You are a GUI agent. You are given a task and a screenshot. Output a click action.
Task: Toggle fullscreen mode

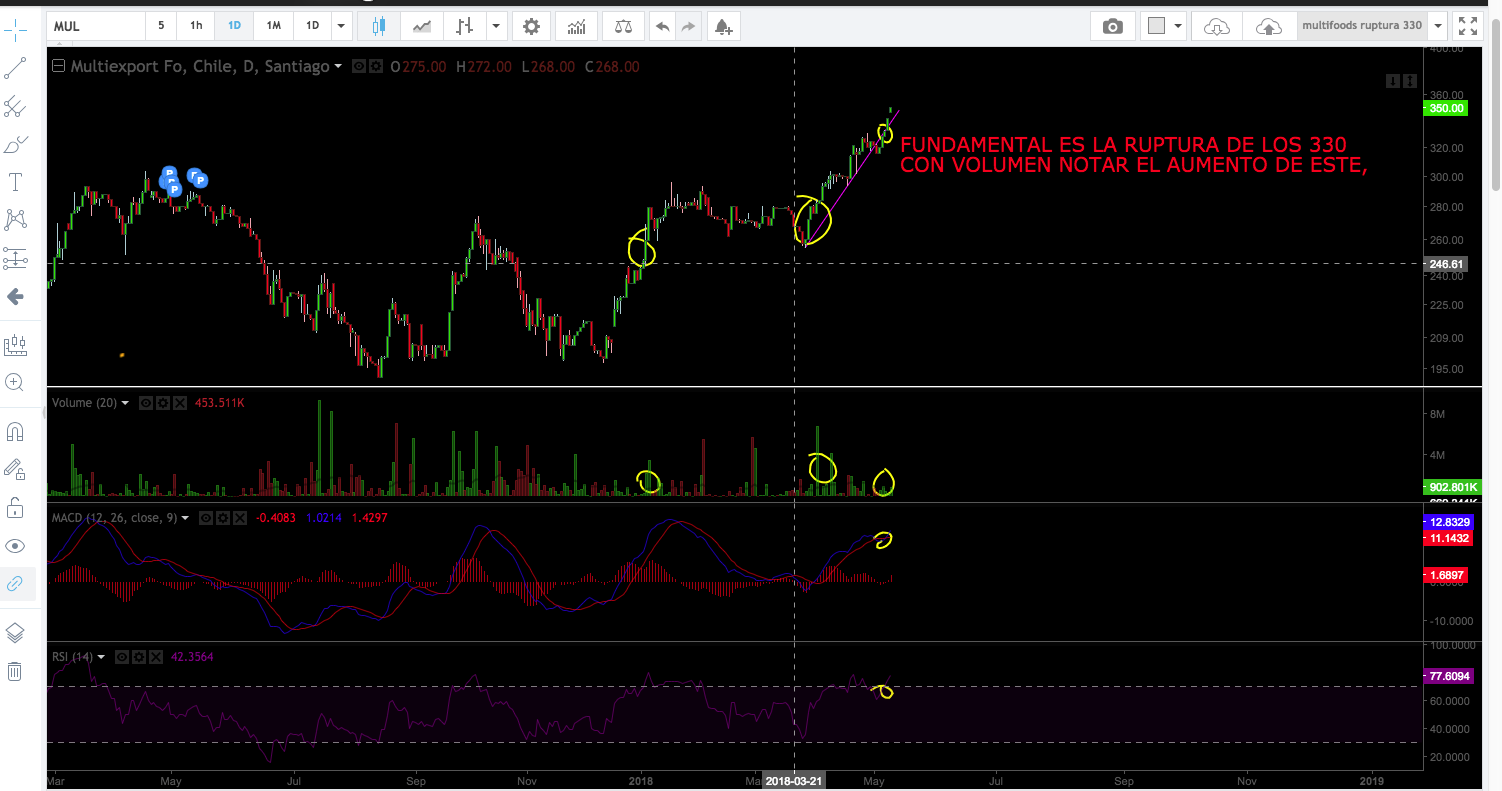pos(1467,26)
